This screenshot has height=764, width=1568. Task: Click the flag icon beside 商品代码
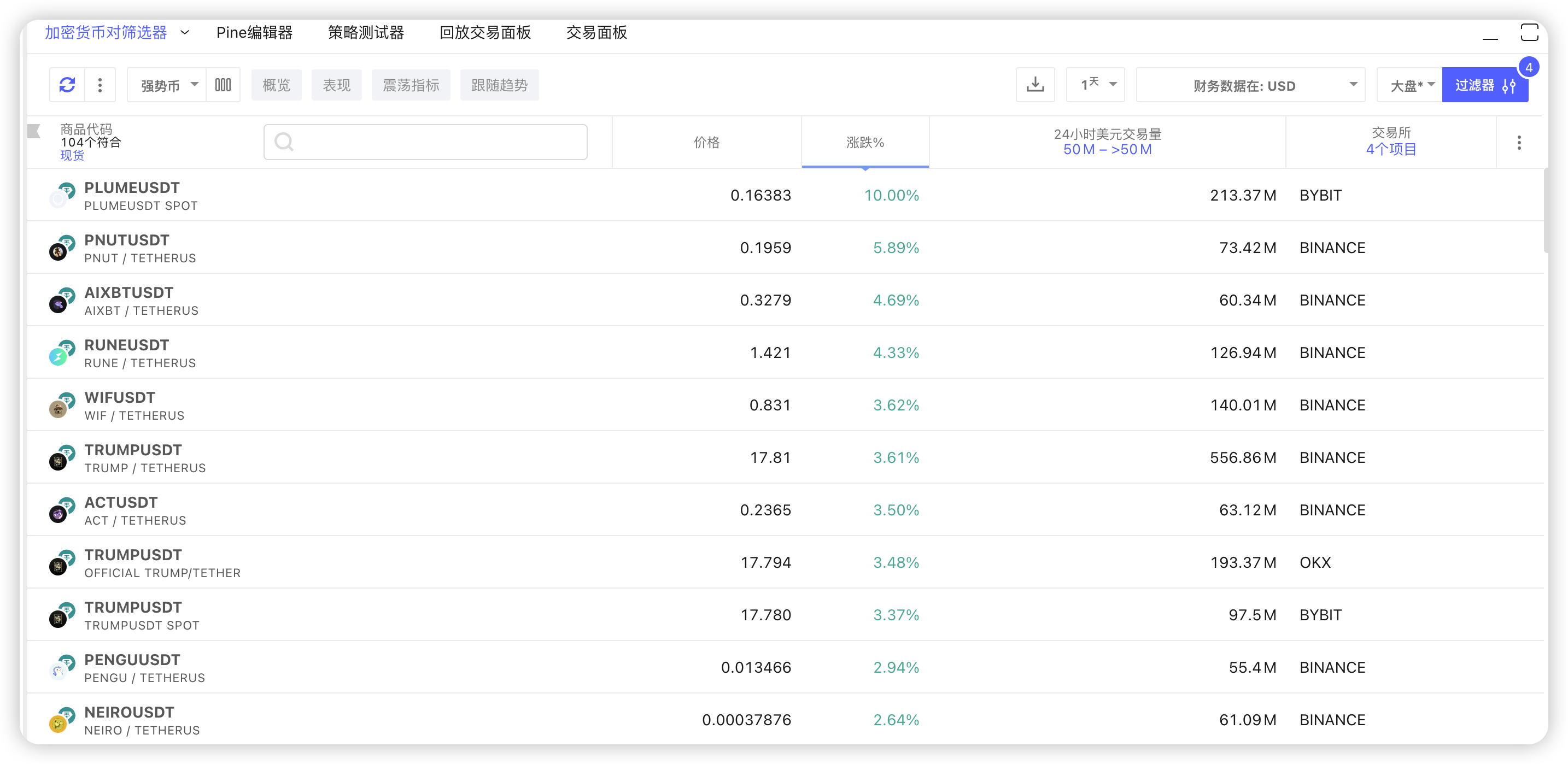coord(34,131)
